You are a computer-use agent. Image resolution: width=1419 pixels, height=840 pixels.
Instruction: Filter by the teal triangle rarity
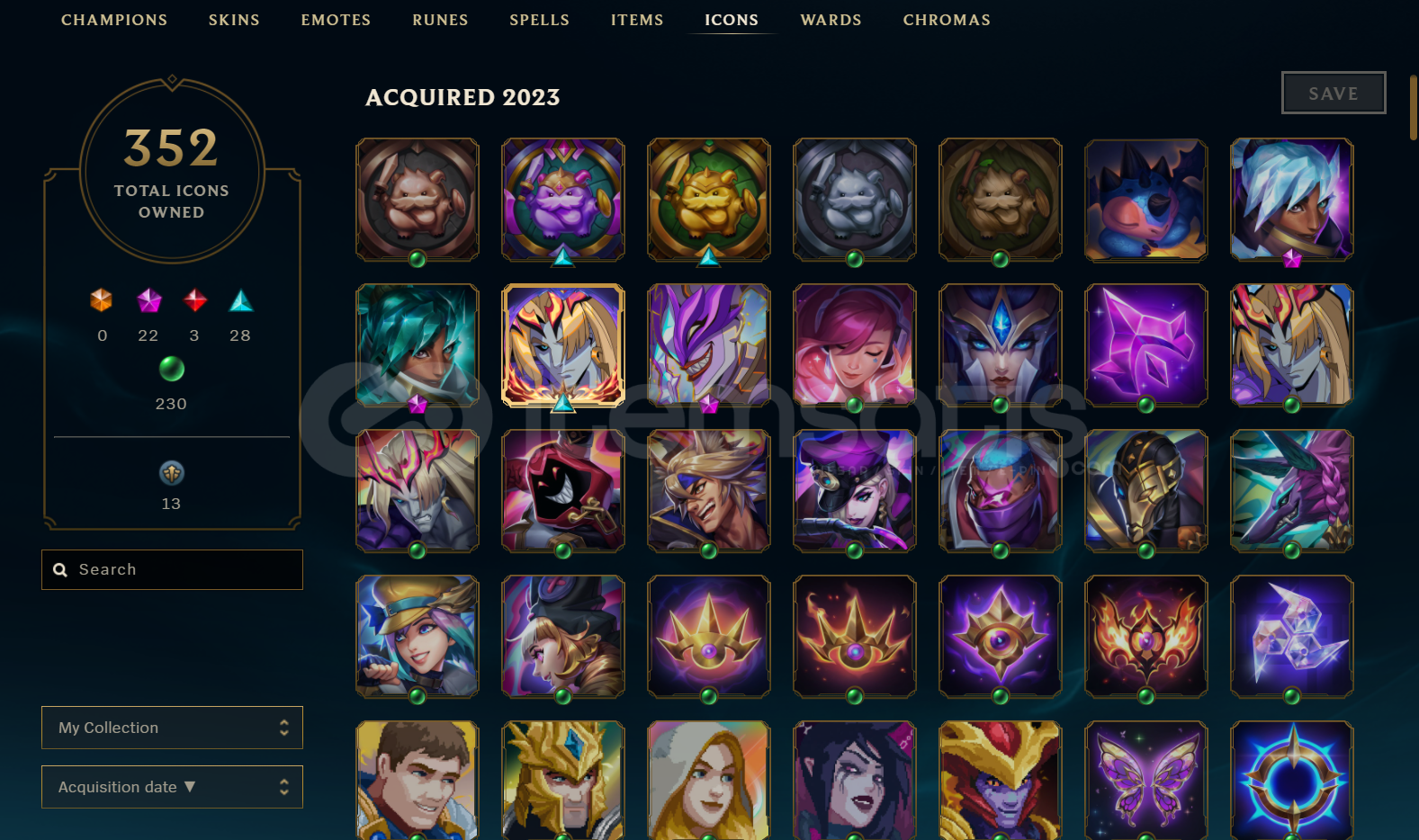[x=240, y=300]
